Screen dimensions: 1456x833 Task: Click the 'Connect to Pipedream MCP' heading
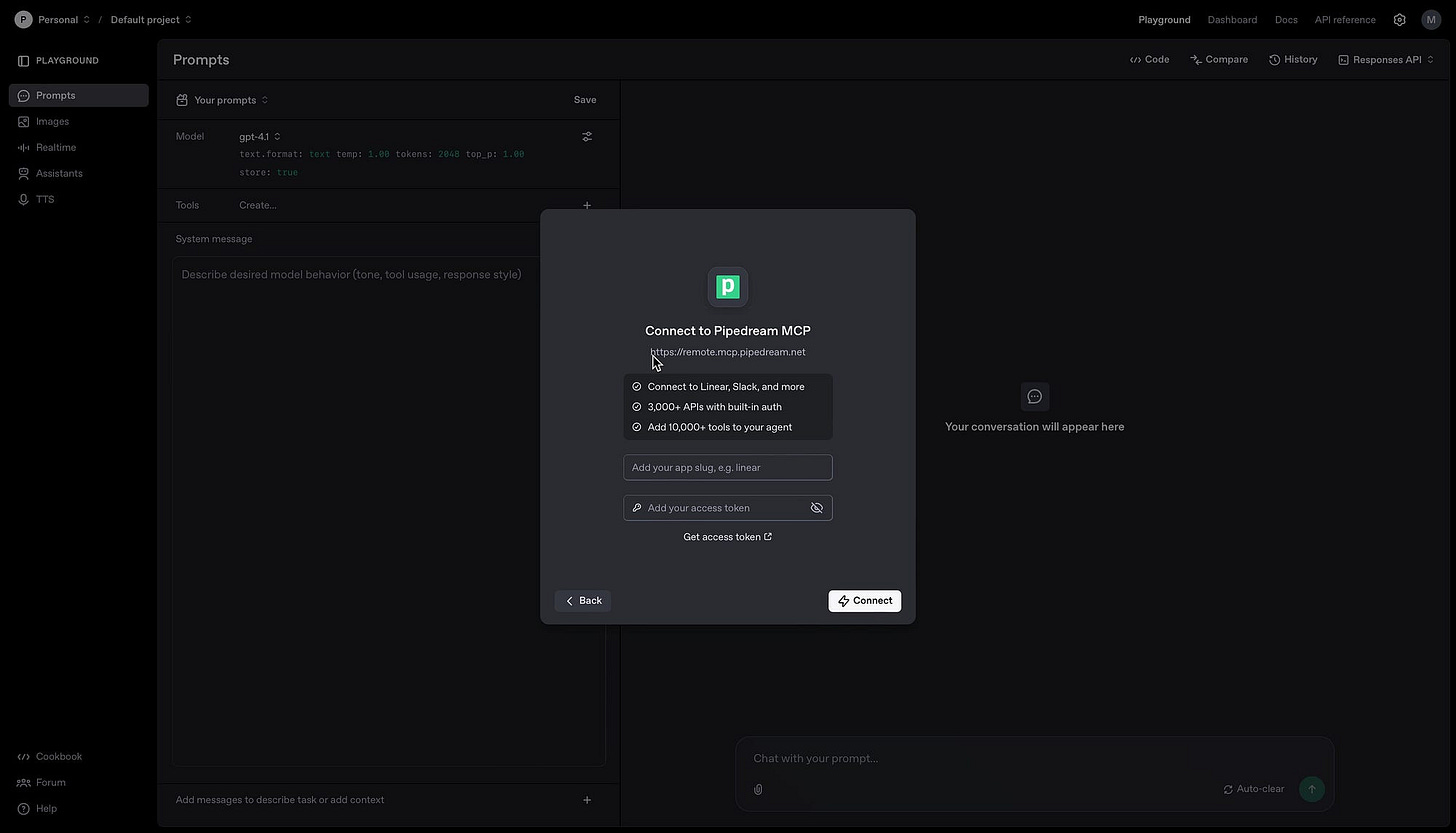[728, 331]
